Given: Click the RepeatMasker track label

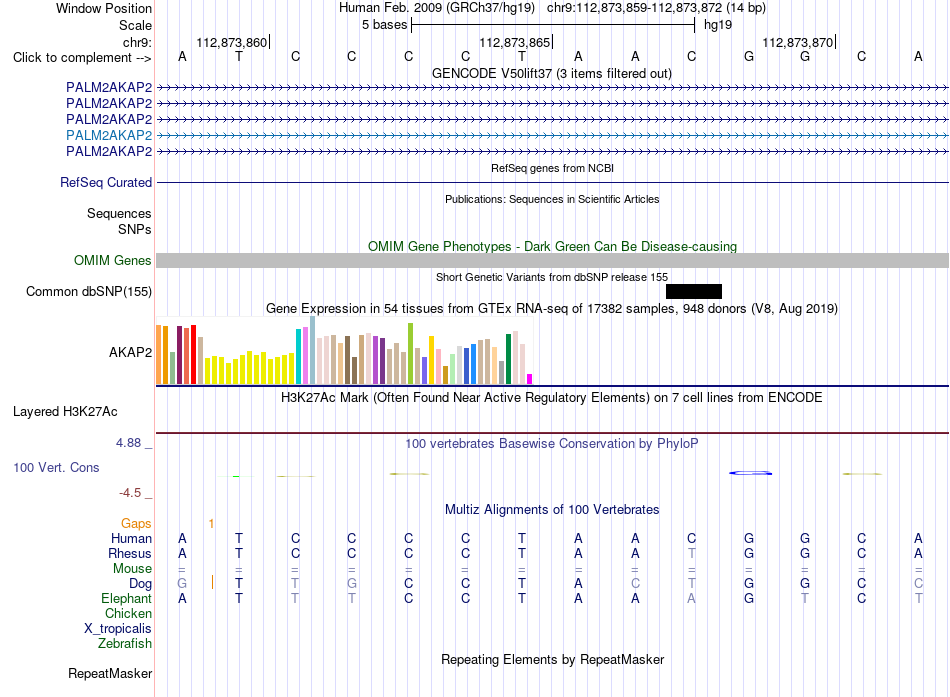Looking at the screenshot, I should [x=110, y=673].
